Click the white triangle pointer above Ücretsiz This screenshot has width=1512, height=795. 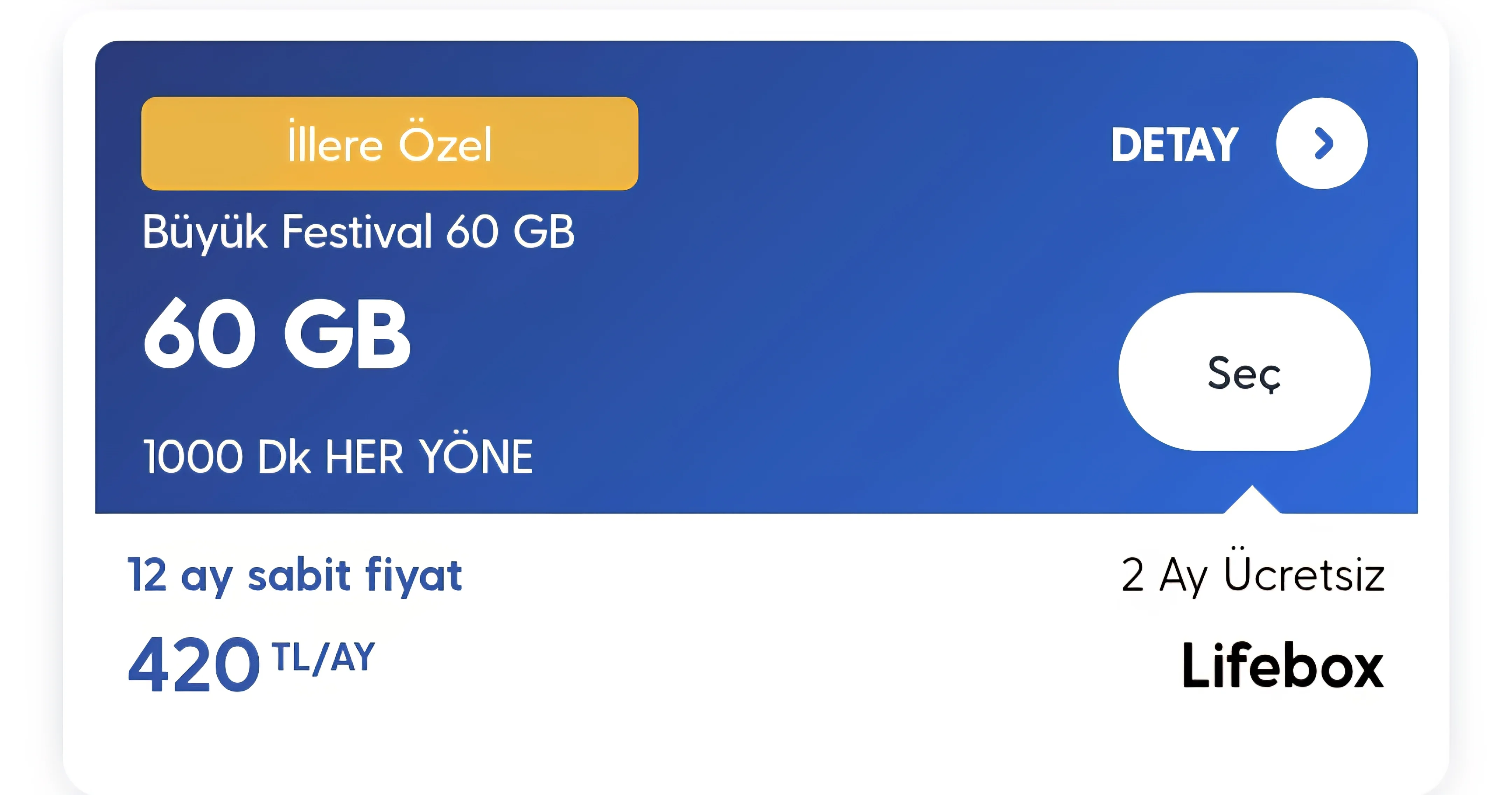tap(1251, 500)
